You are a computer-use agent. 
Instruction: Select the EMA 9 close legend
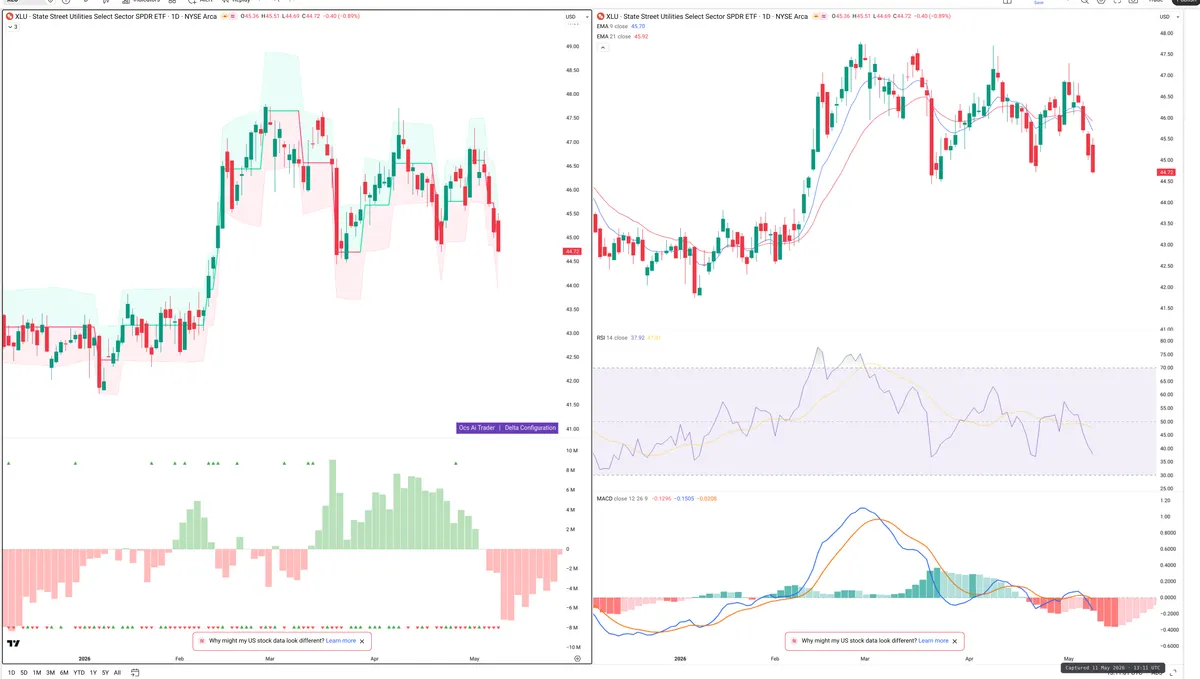[x=613, y=26]
